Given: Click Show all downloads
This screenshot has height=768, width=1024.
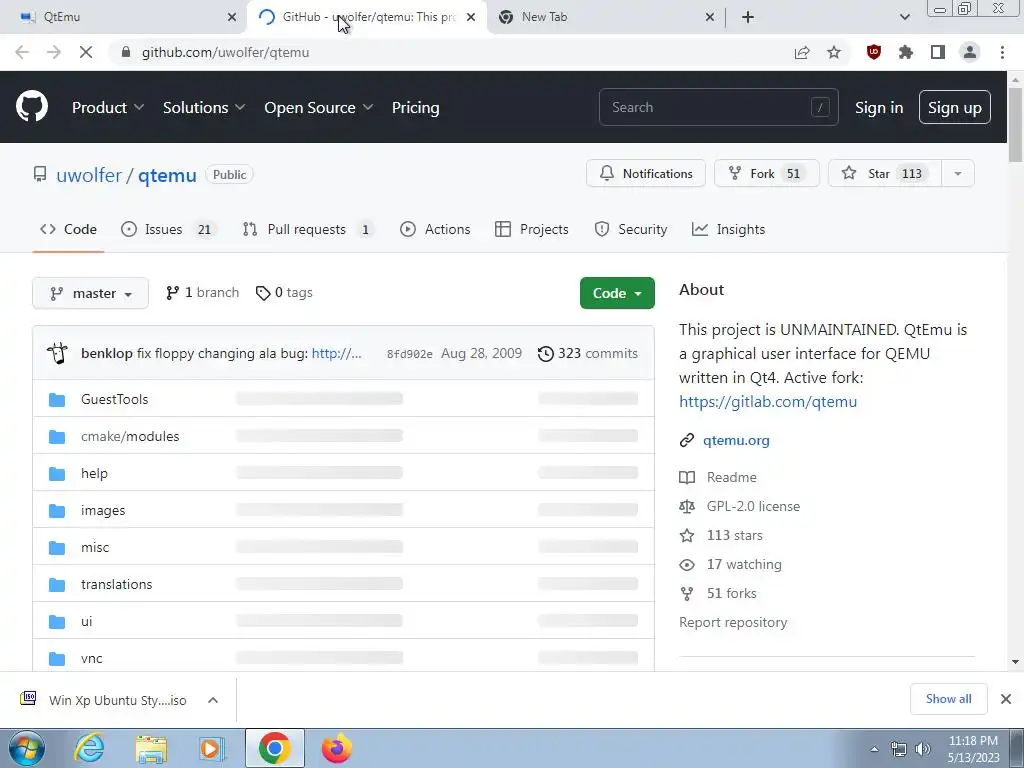Looking at the screenshot, I should pyautogui.click(x=948, y=699).
